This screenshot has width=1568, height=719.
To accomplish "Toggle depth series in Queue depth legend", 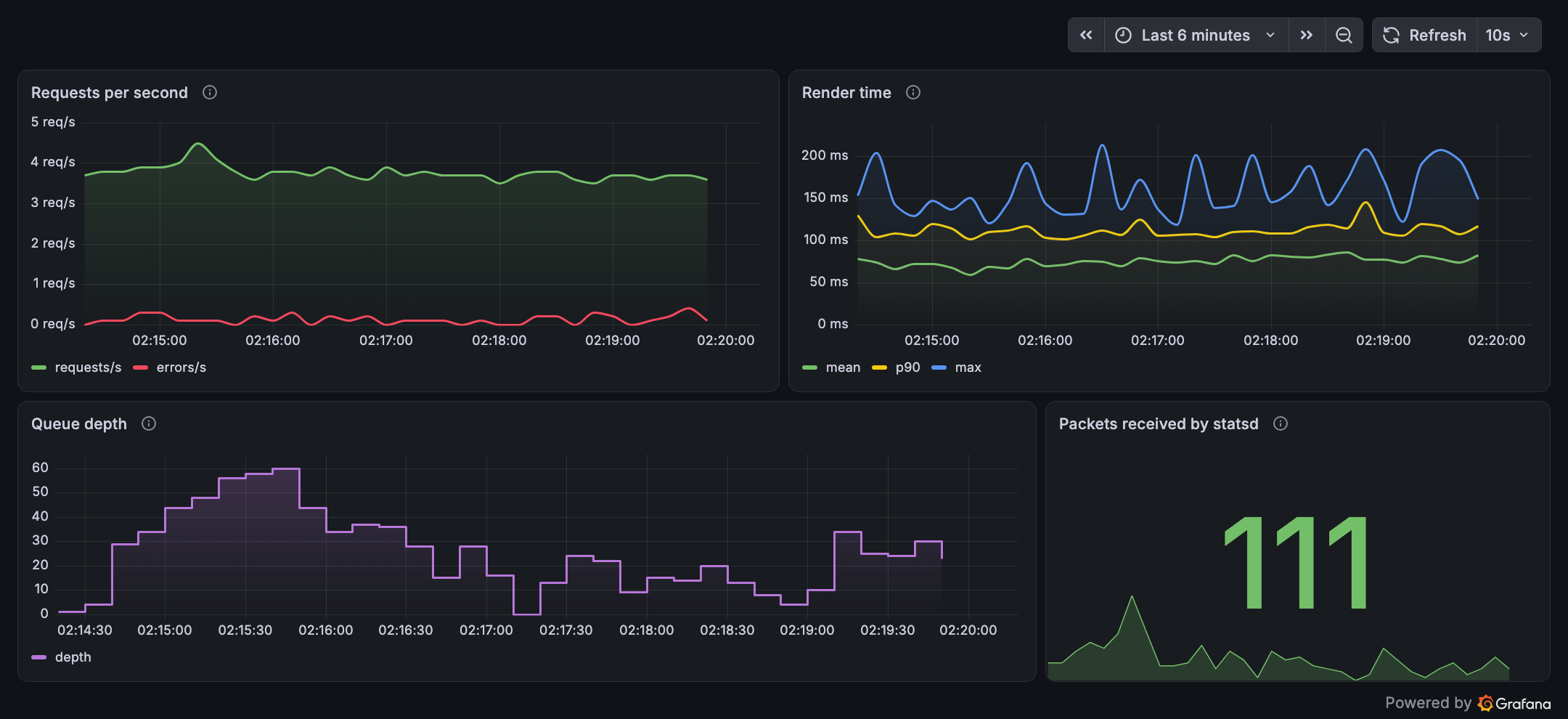I will [x=73, y=657].
